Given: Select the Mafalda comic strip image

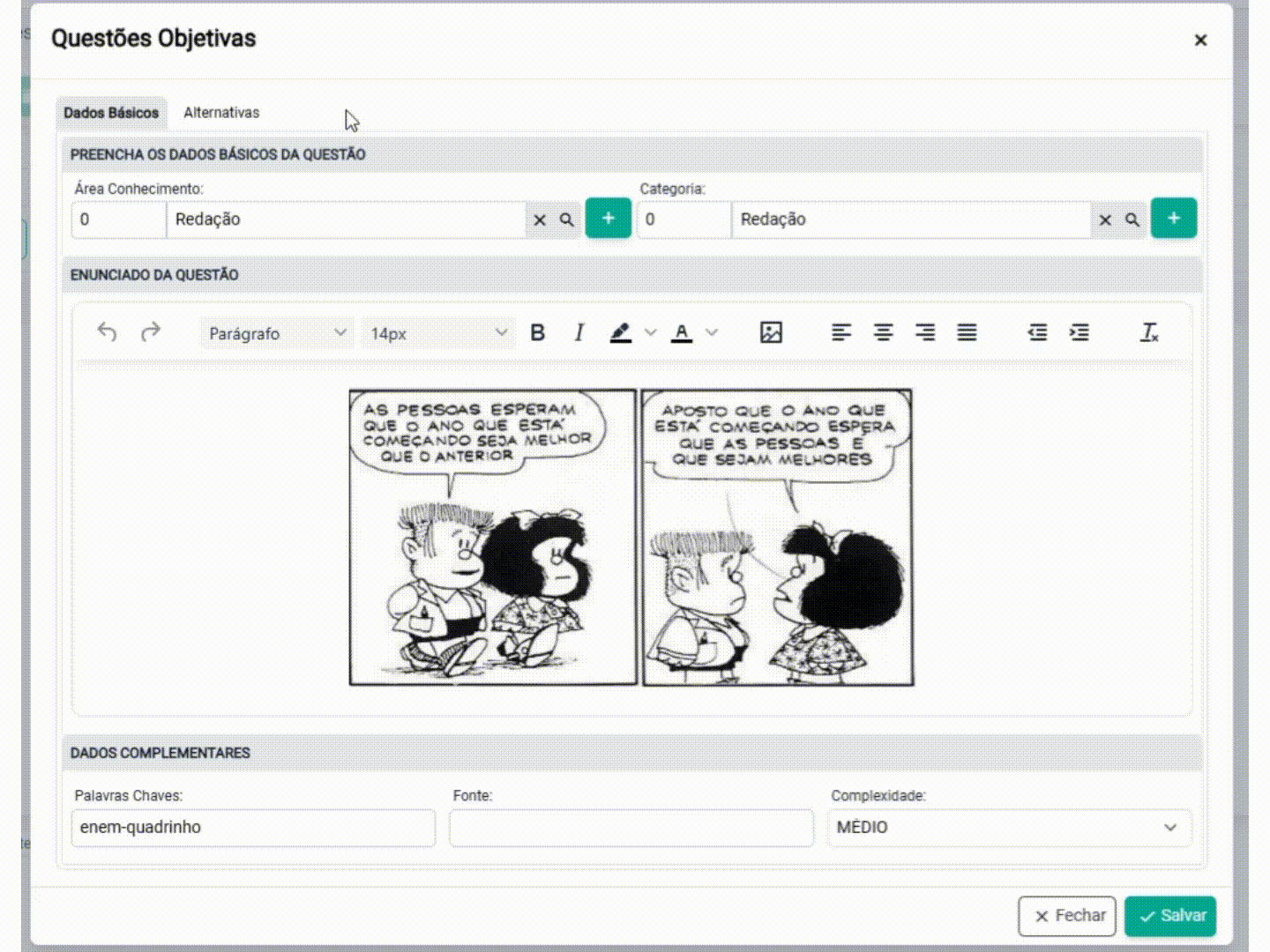Looking at the screenshot, I should (x=631, y=537).
